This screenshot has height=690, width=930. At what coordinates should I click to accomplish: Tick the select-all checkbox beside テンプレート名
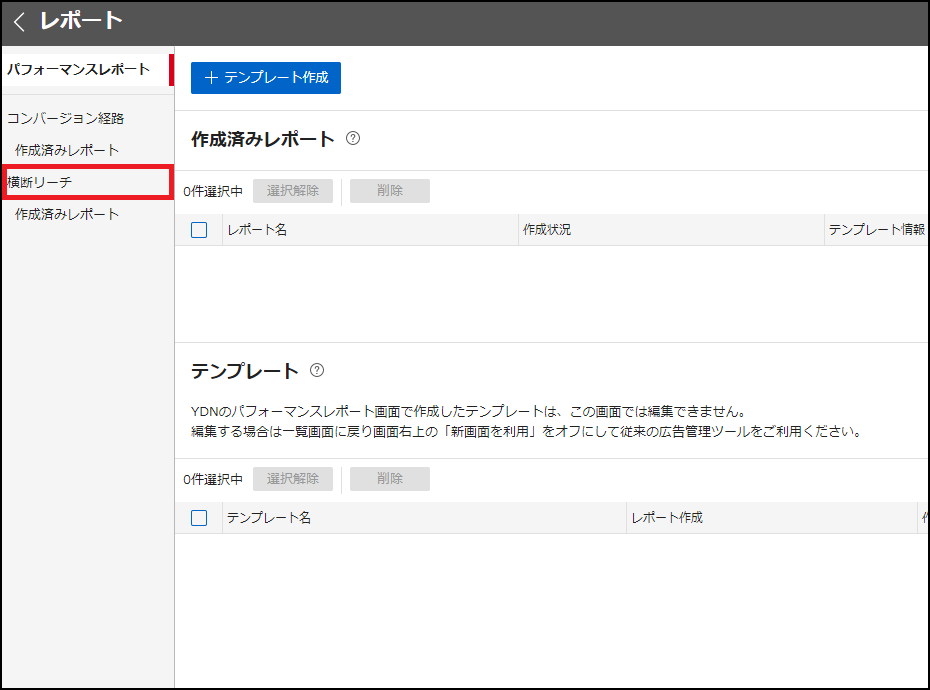tap(199, 518)
